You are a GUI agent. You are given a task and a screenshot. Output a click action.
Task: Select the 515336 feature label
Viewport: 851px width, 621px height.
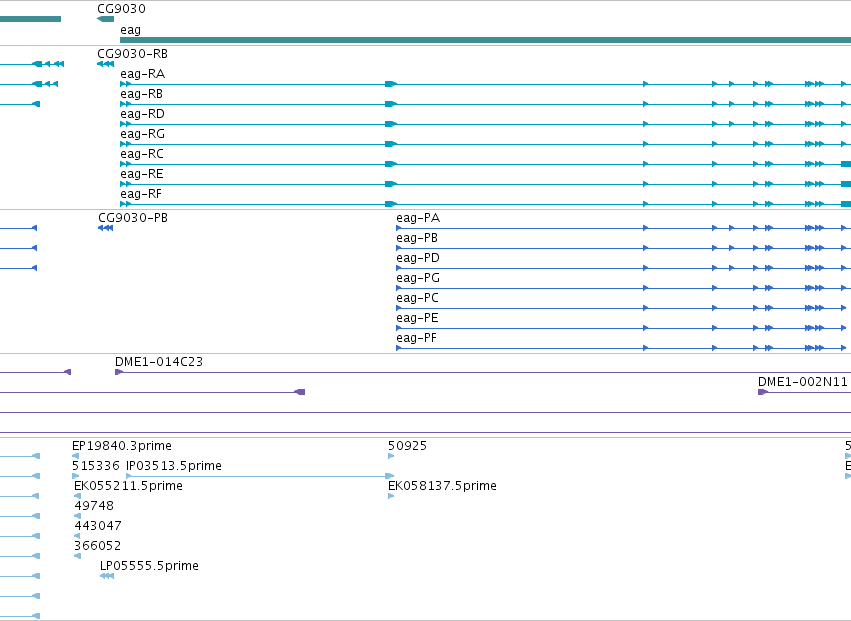[x=96, y=466]
